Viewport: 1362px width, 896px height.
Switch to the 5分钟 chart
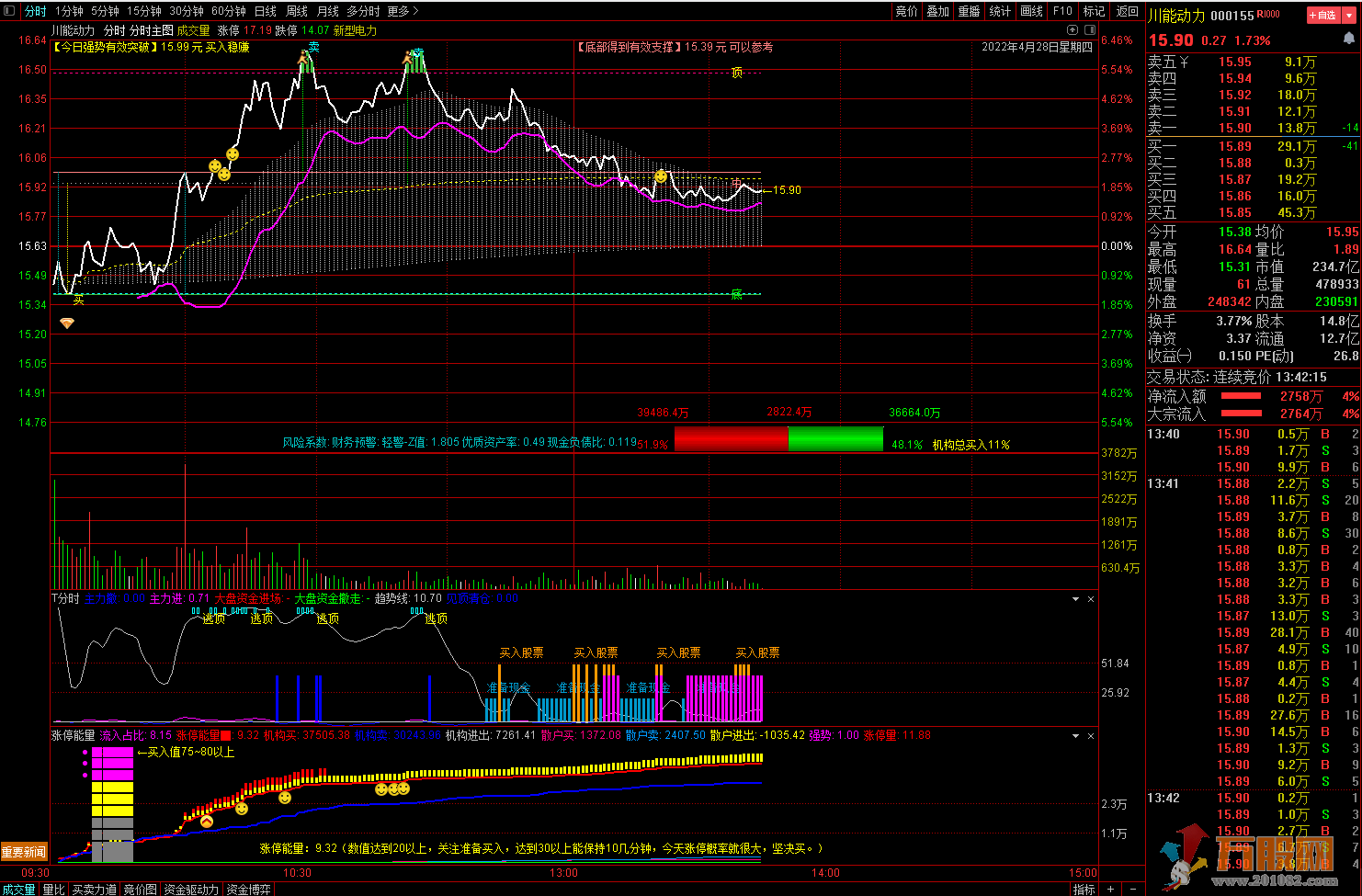[x=105, y=11]
